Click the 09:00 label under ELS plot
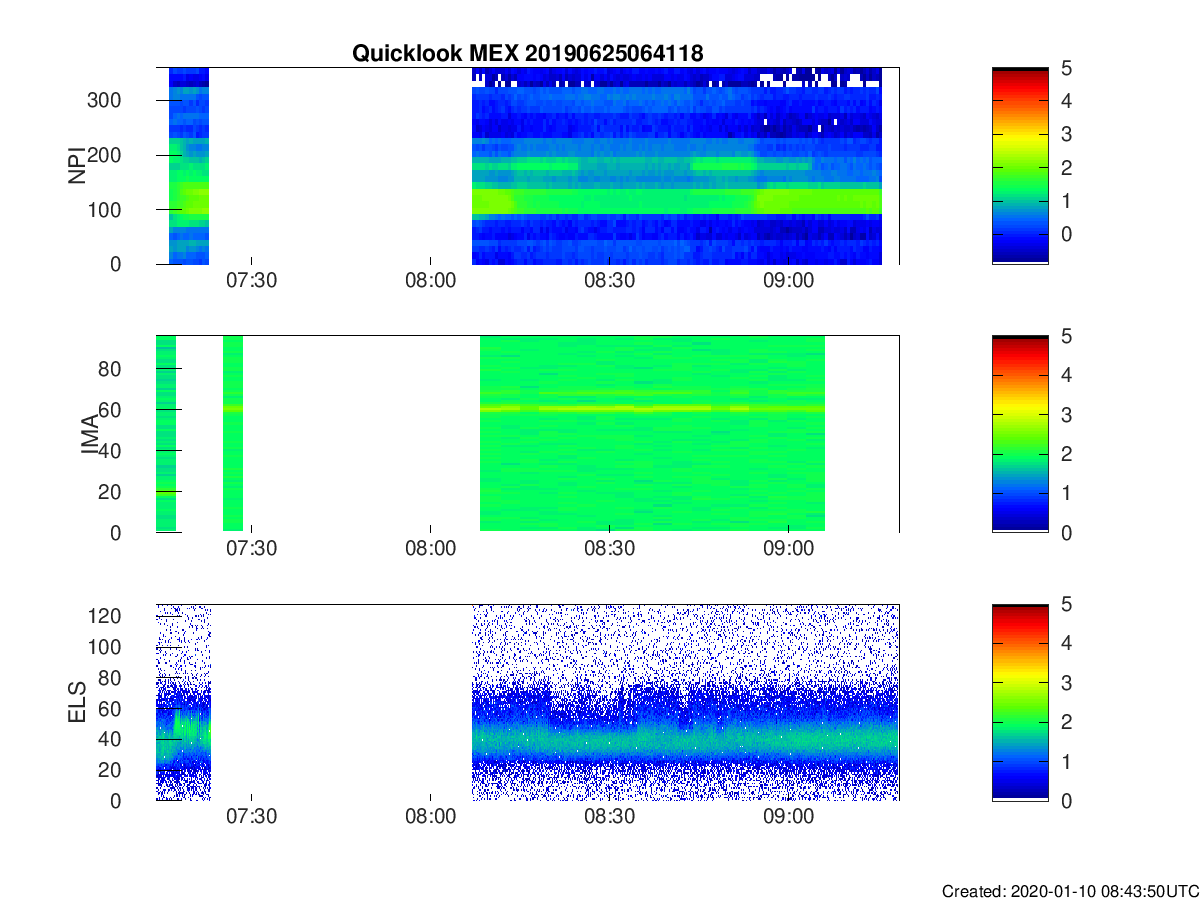This screenshot has width=1200, height=900. [789, 817]
